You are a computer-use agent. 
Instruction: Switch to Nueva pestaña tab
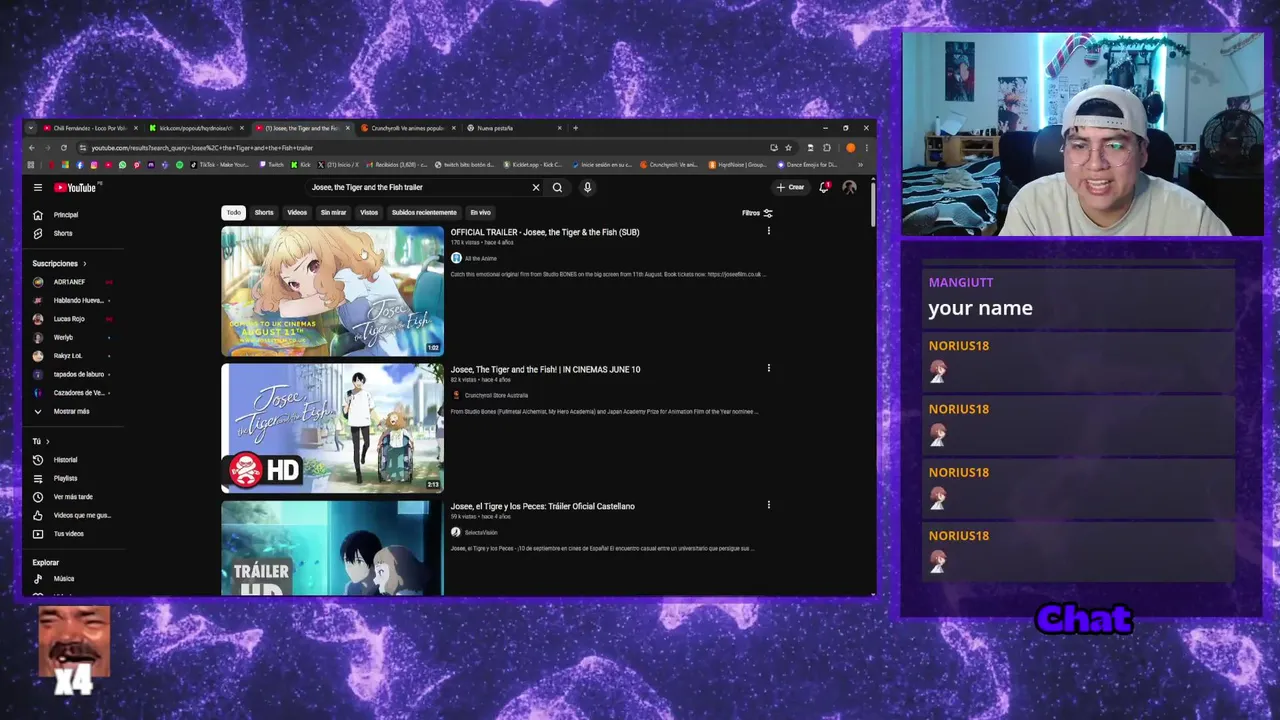tap(513, 128)
